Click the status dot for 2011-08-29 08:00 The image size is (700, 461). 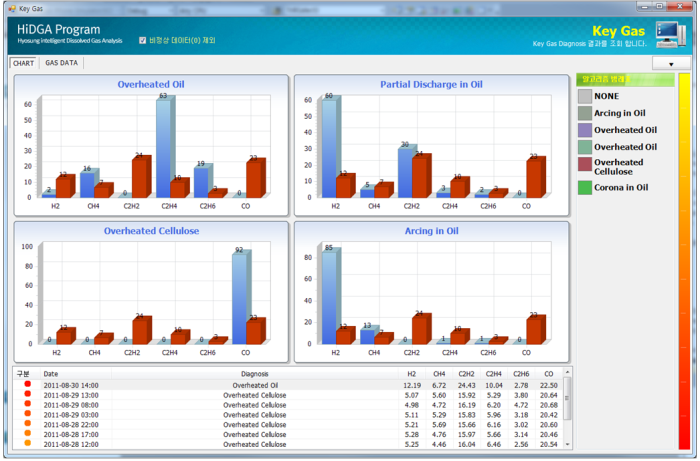coord(28,403)
